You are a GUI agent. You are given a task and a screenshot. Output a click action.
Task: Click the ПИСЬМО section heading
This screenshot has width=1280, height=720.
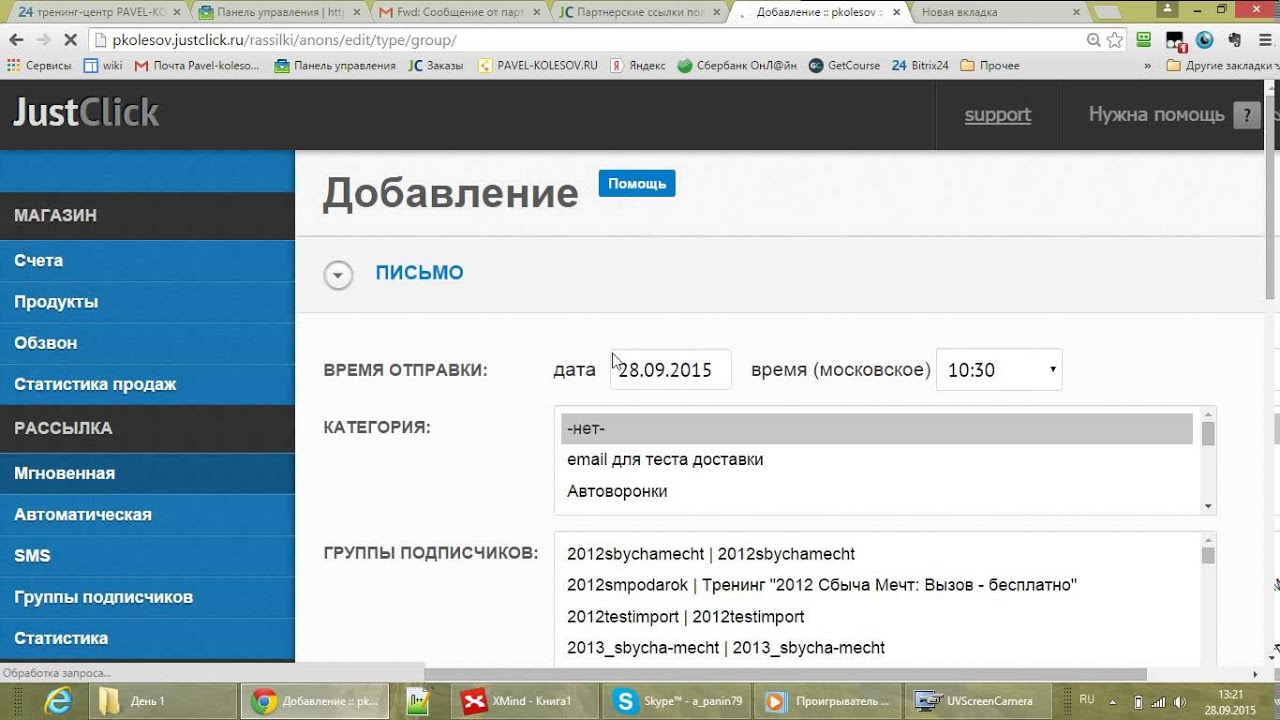click(419, 273)
